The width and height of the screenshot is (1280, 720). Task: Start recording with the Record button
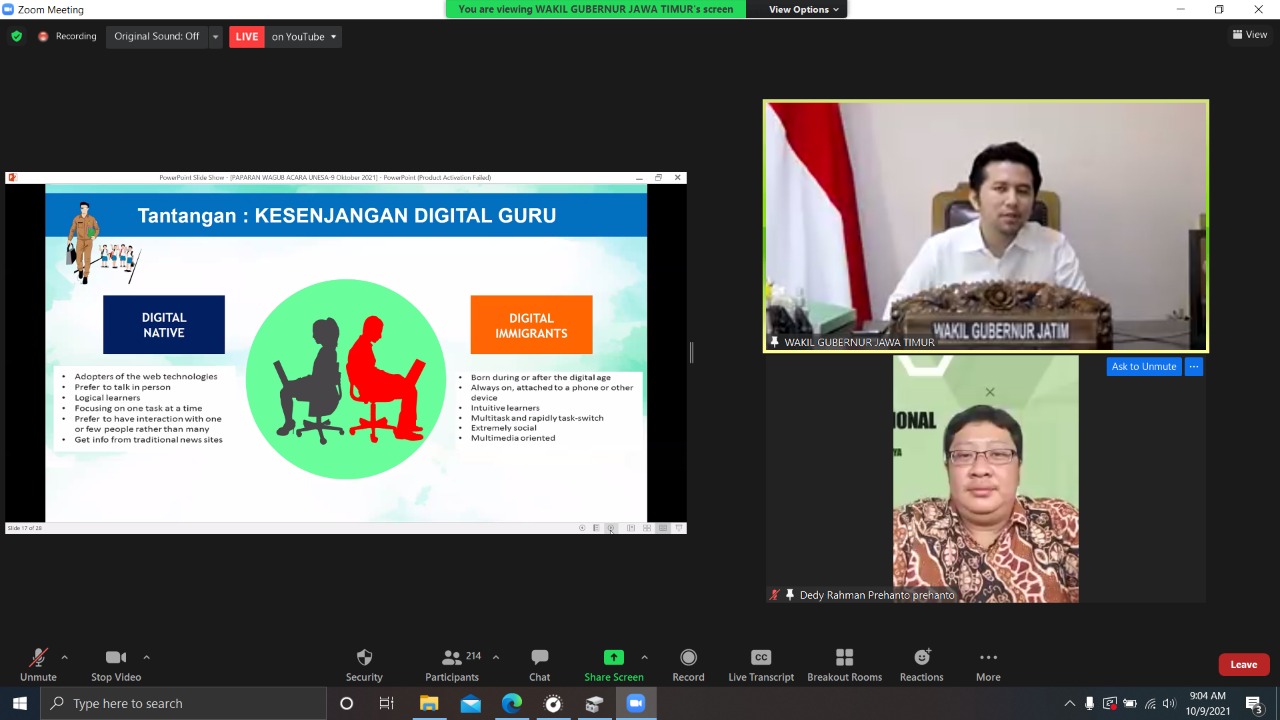click(688, 665)
